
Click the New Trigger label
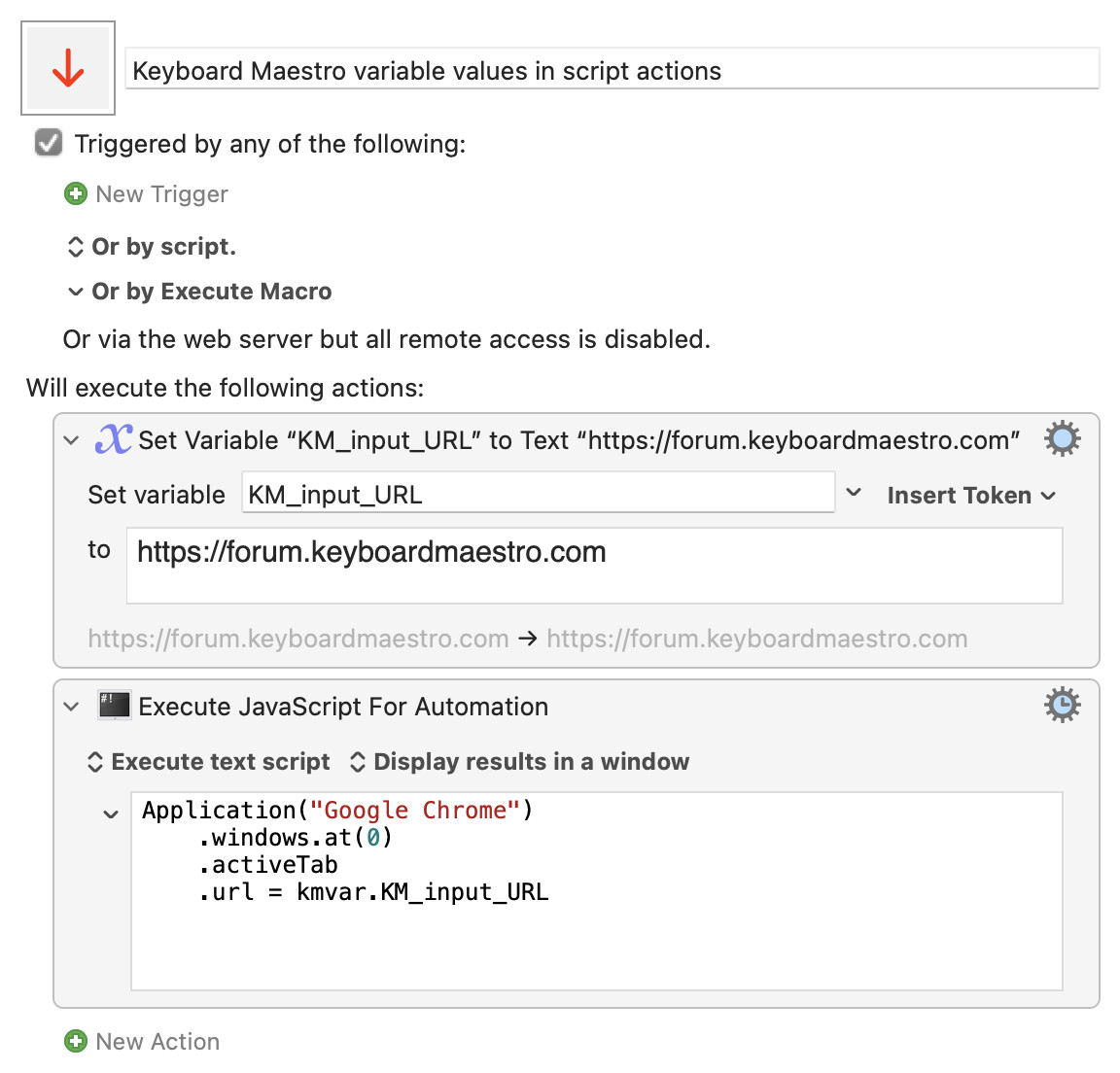(x=162, y=194)
